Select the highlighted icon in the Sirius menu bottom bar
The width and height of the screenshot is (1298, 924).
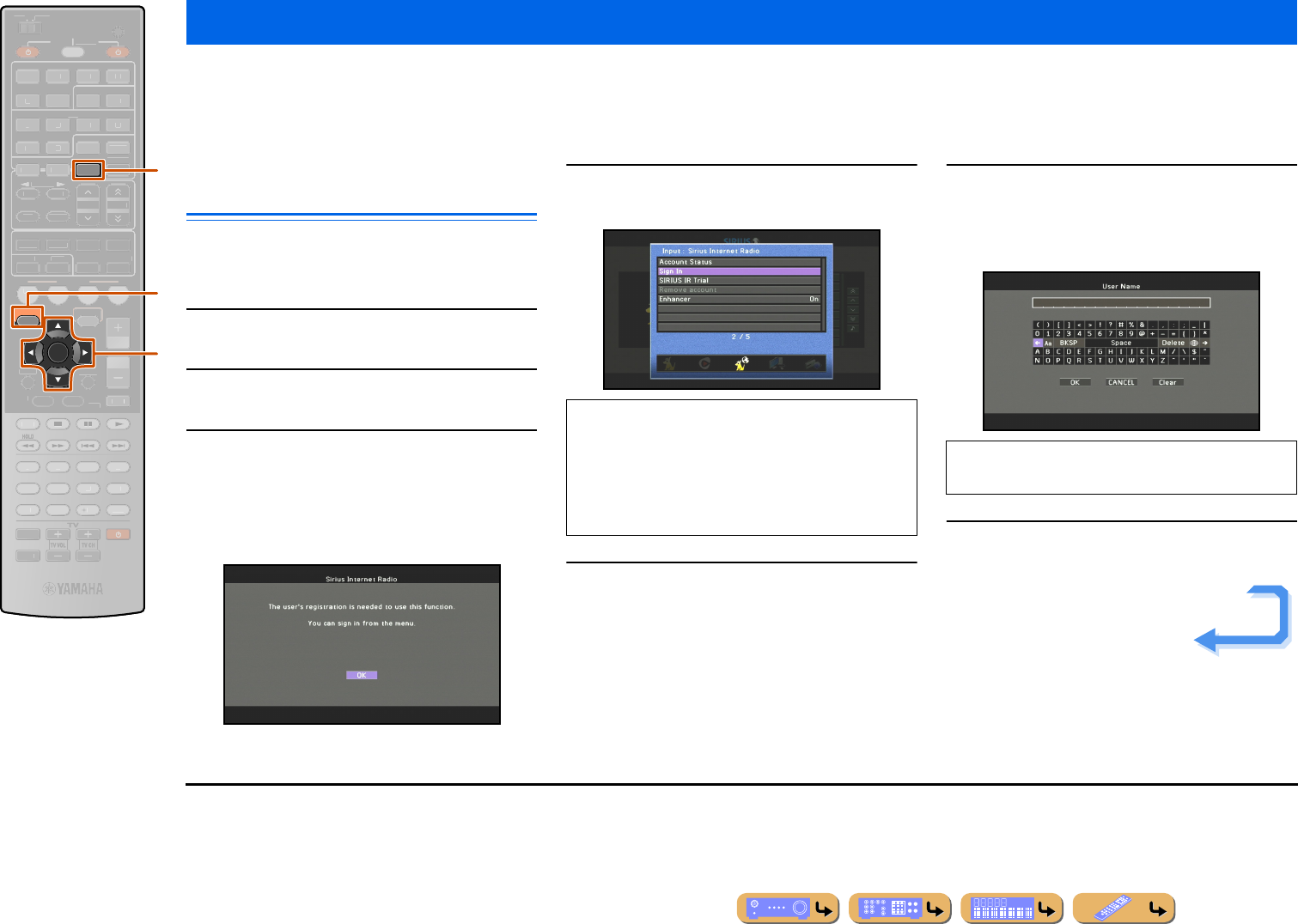coord(741,363)
